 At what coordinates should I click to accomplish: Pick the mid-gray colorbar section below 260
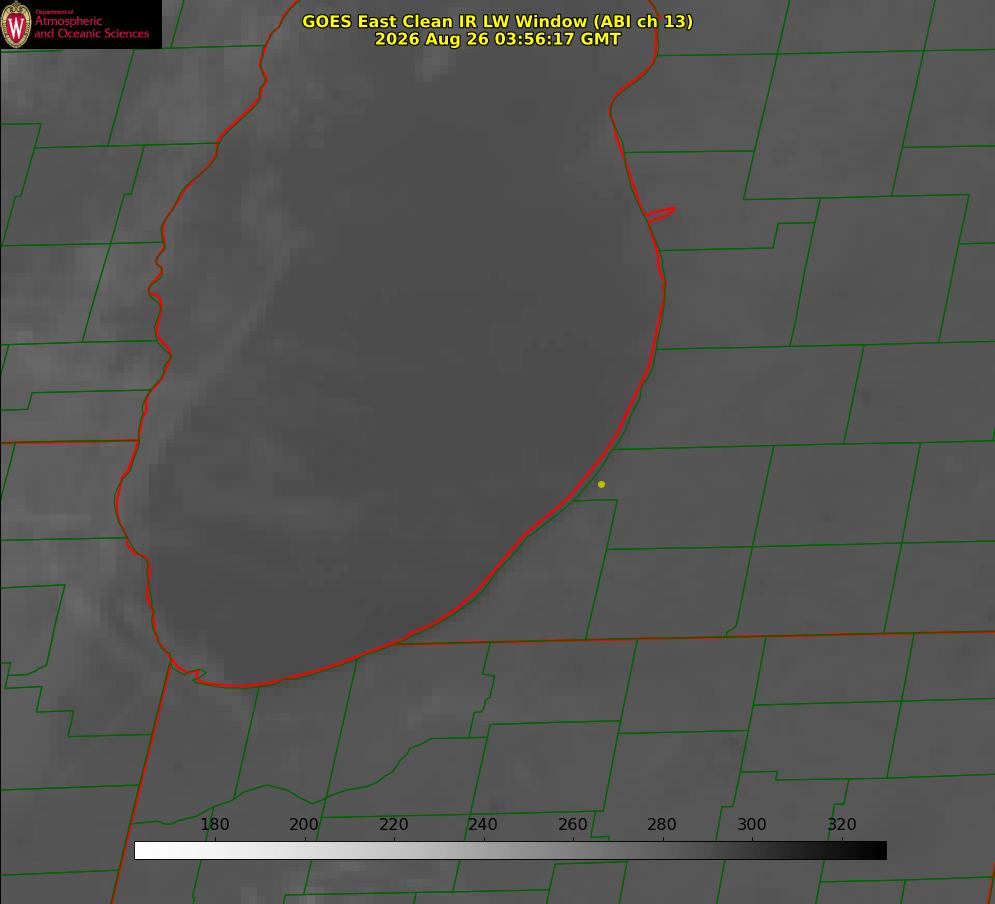(x=573, y=850)
